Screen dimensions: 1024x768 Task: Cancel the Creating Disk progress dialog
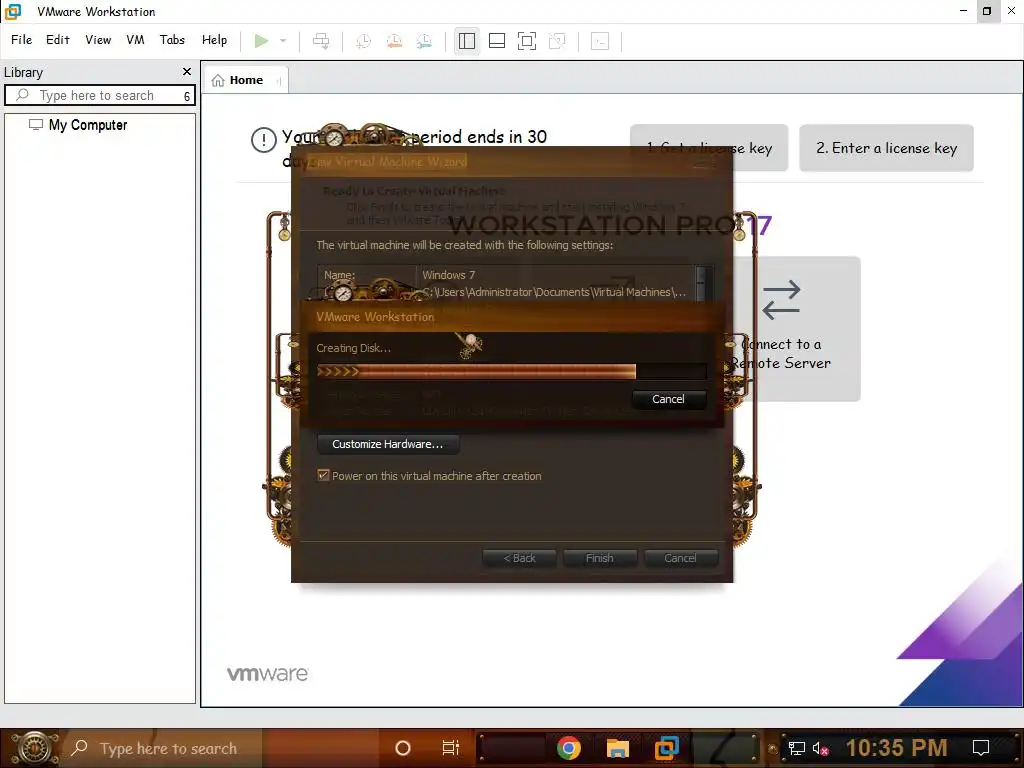pos(669,399)
